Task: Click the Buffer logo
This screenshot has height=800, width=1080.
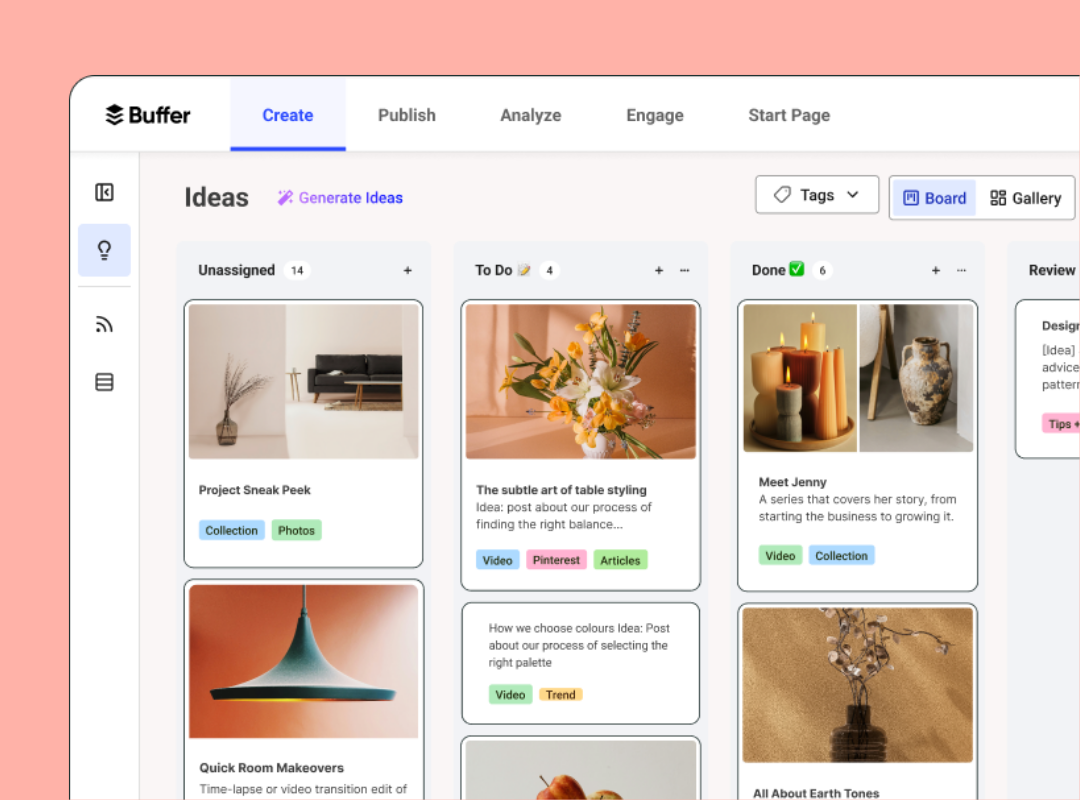Action: (147, 114)
